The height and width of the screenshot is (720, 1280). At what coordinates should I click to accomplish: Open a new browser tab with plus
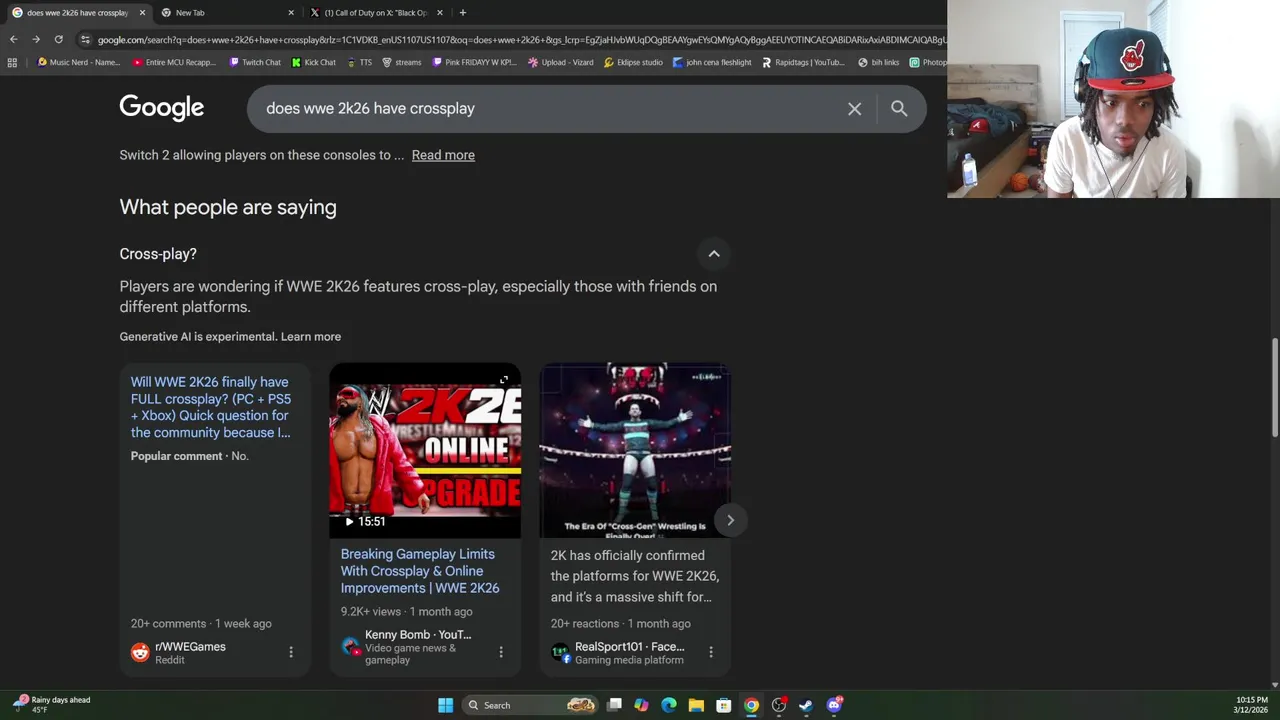tap(462, 12)
